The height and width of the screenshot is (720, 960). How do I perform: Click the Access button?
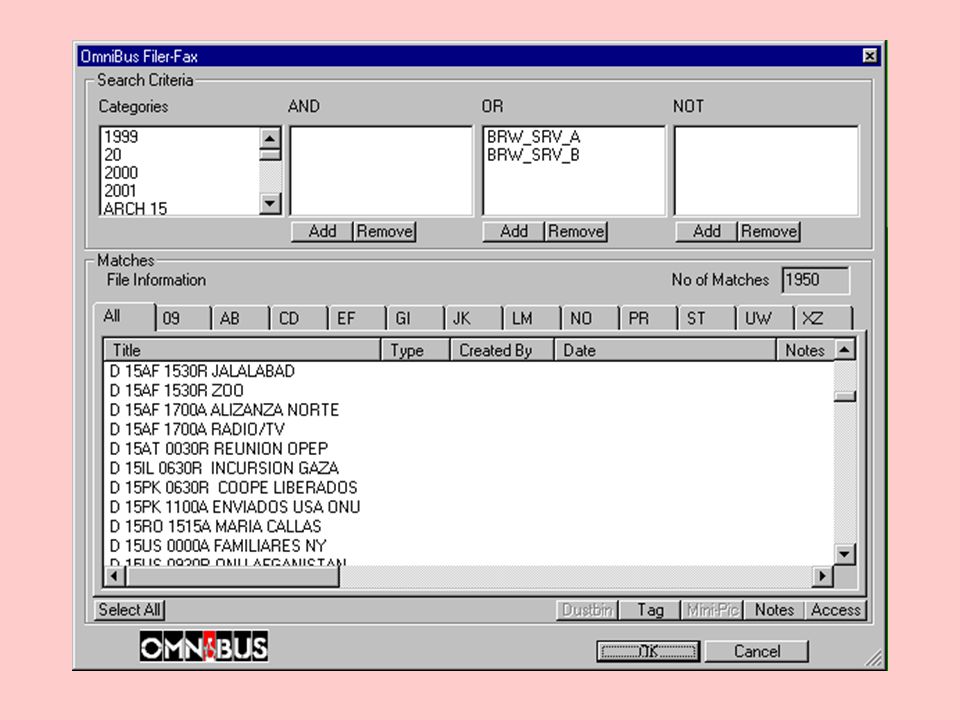(836, 610)
